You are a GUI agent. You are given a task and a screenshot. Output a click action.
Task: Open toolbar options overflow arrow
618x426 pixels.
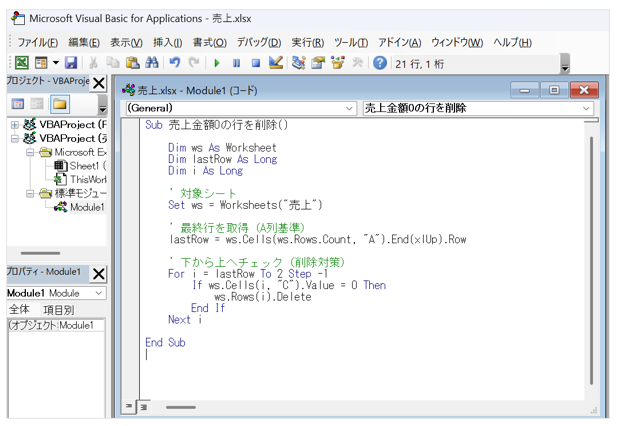click(x=565, y=64)
